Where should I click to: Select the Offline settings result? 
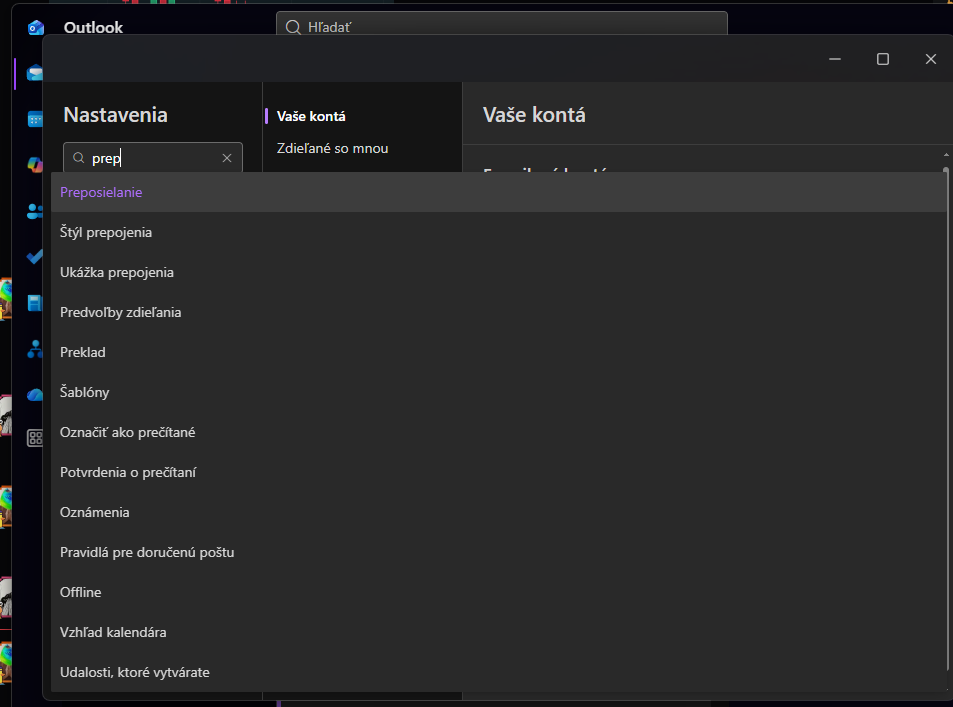(81, 592)
